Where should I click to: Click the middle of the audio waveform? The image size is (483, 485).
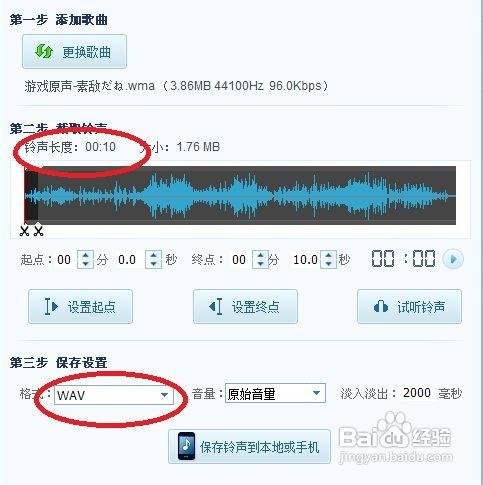pyautogui.click(x=240, y=195)
